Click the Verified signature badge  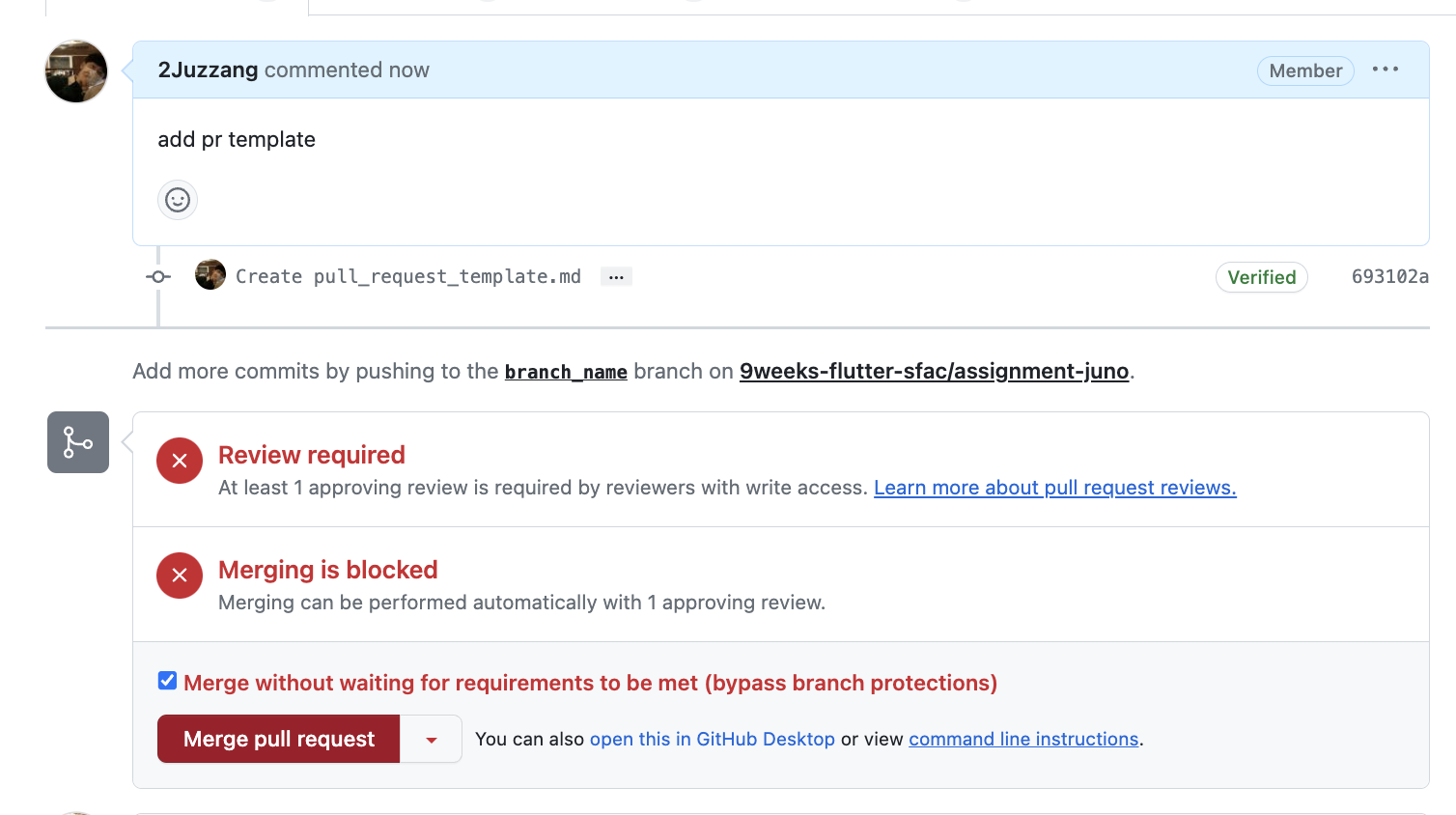tap(1261, 277)
